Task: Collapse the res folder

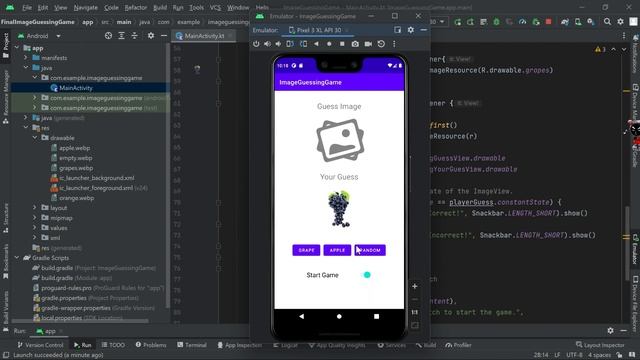Action: click(26, 128)
